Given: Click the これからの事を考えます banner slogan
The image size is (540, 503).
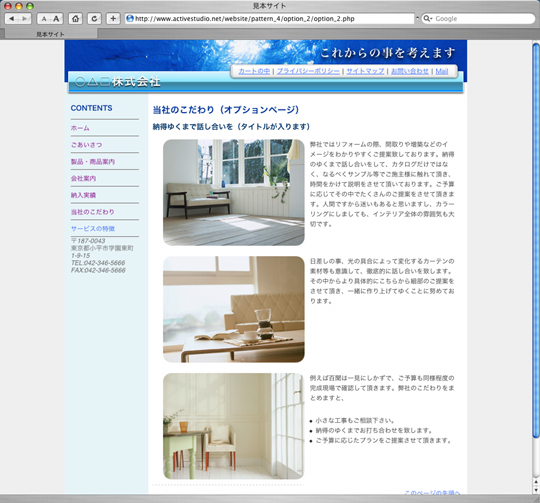Looking at the screenshot, I should click(x=388, y=53).
